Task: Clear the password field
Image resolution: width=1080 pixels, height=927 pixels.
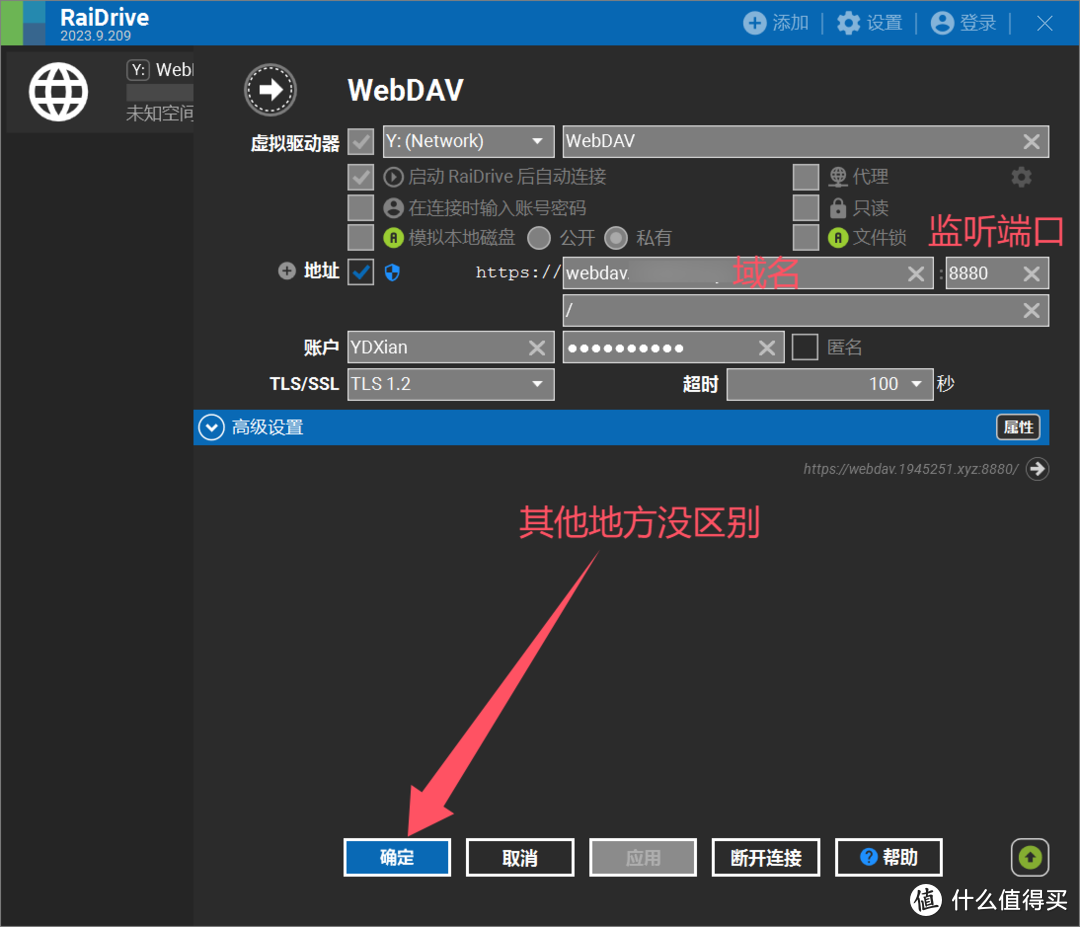Action: [x=767, y=348]
